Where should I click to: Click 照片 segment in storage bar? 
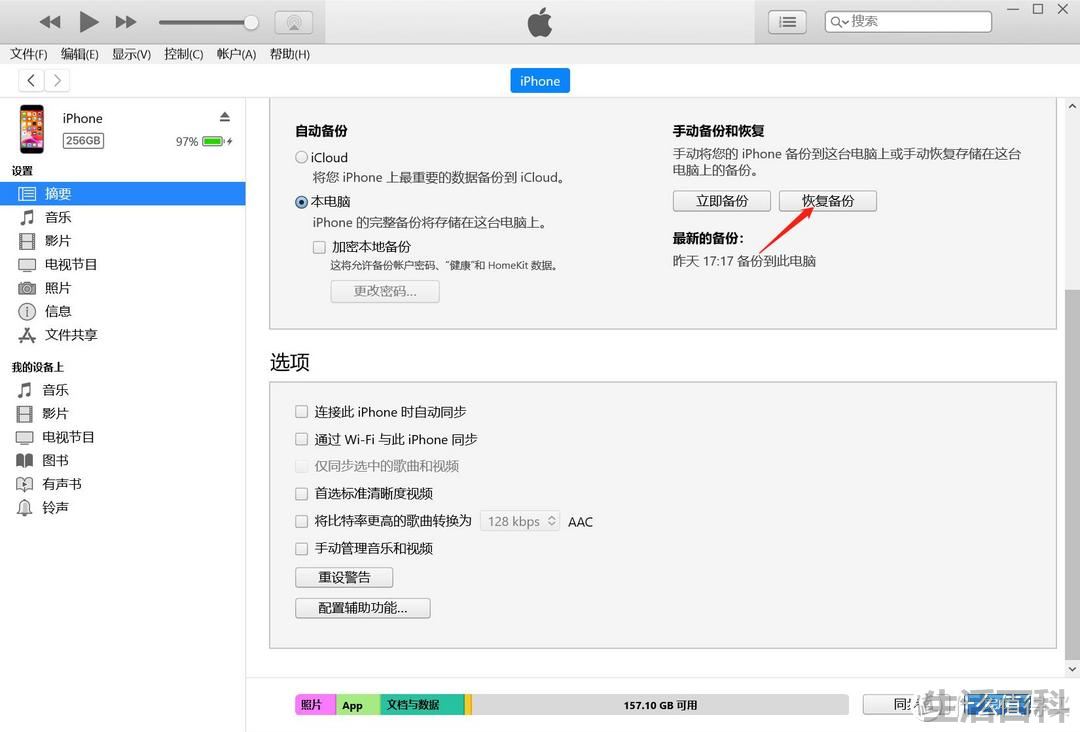[315, 705]
